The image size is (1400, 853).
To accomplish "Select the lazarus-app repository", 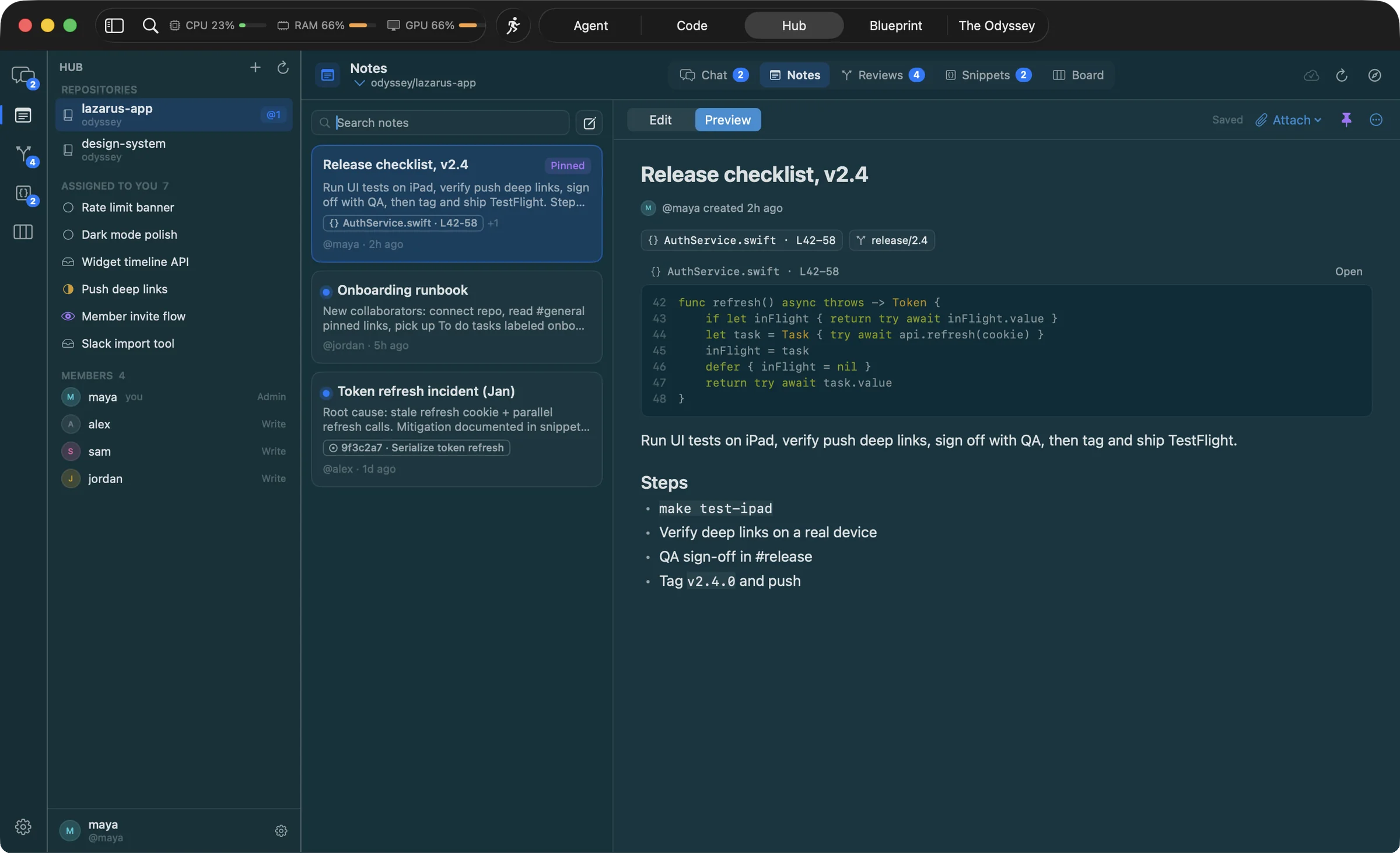I will pos(174,115).
